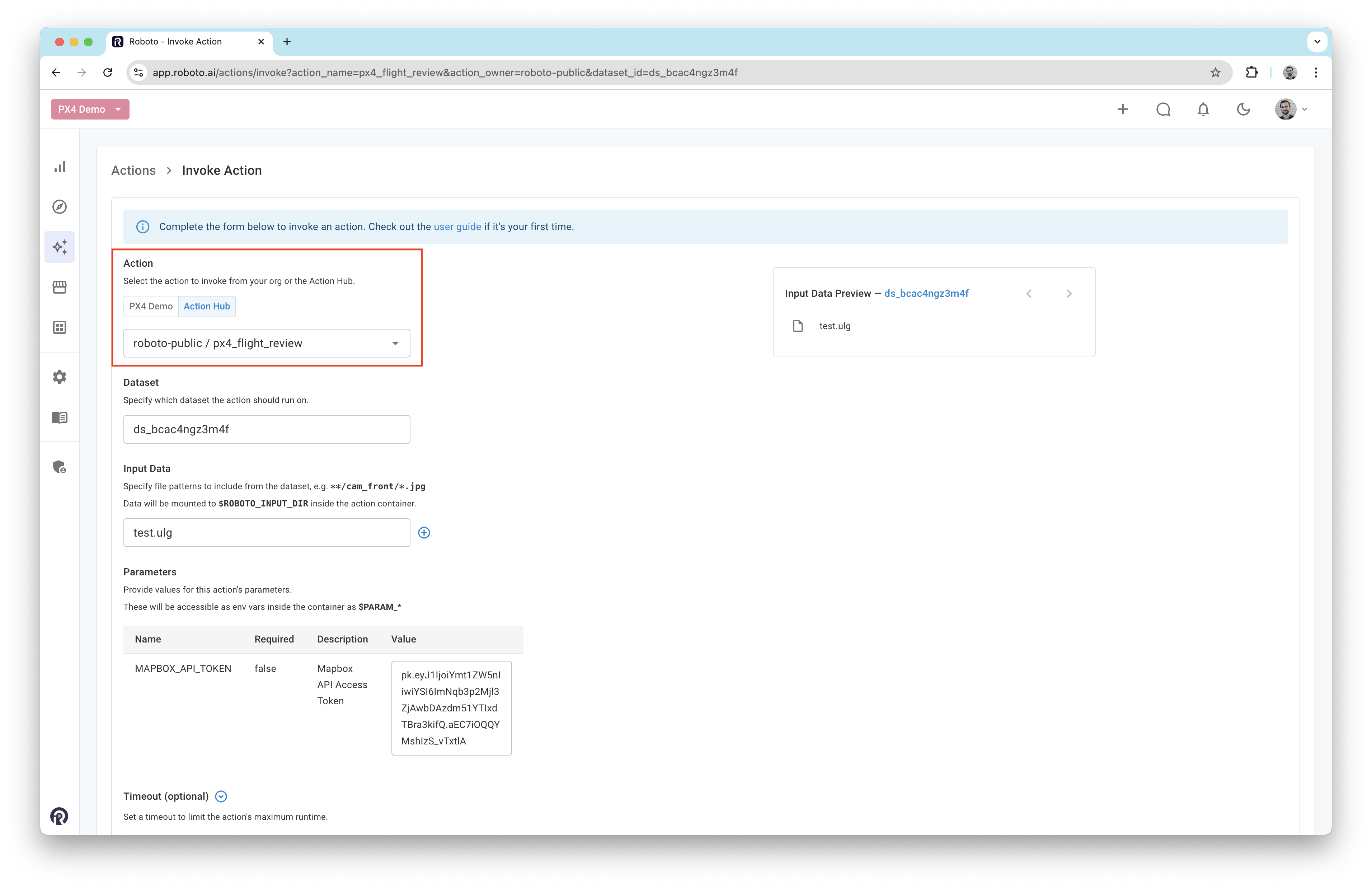Open the book documentation sidebar icon

(60, 417)
